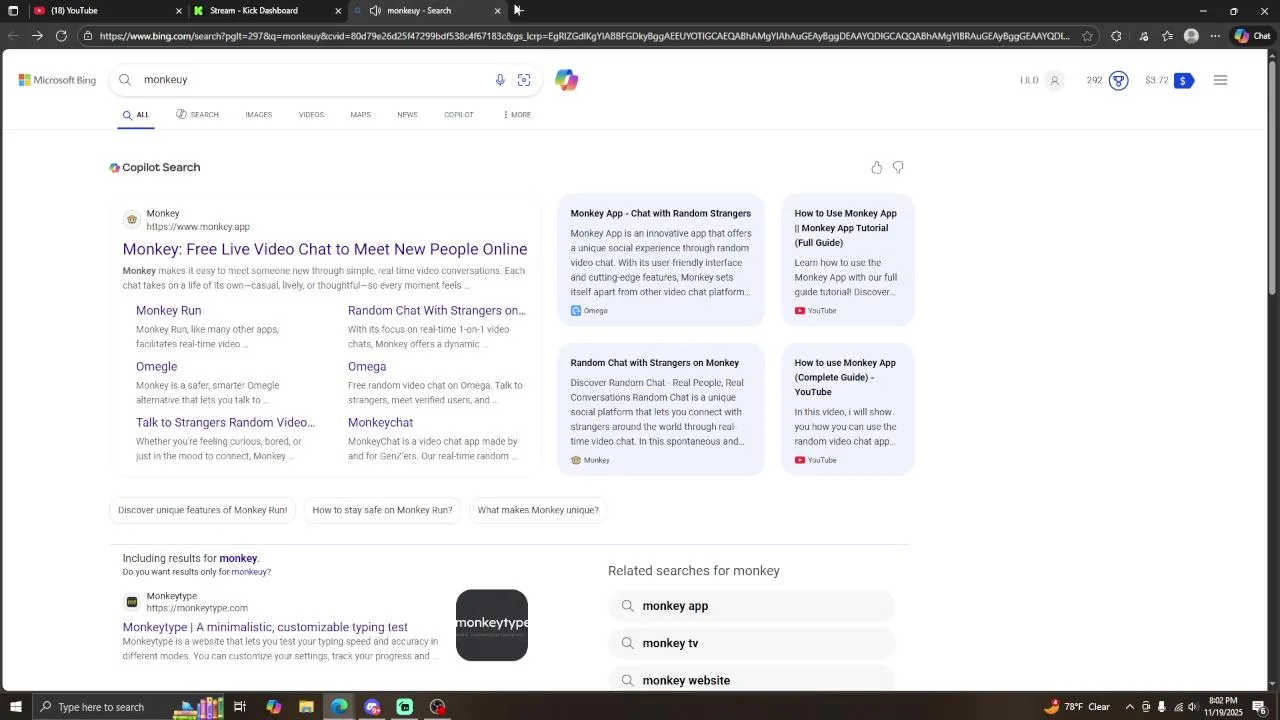Open browser Settings and more ellipsis
Image resolution: width=1280 pixels, height=720 pixels.
click(1215, 36)
